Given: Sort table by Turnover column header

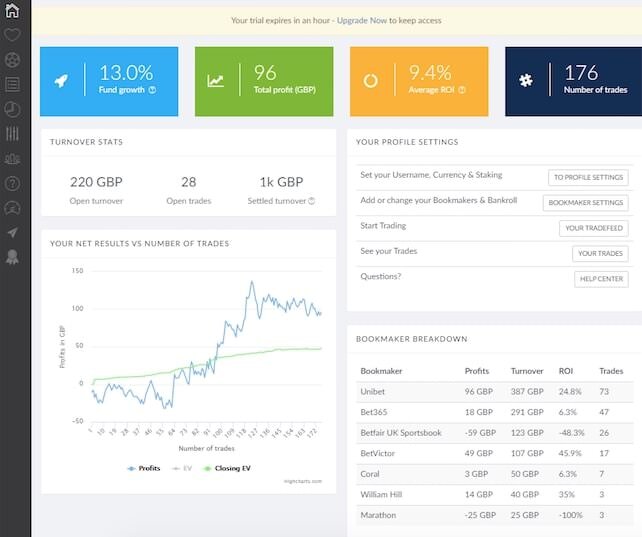Looking at the screenshot, I should [527, 371].
